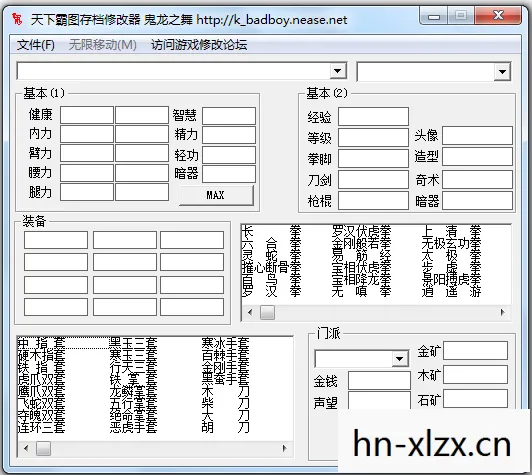This screenshot has width=532, height=475.
Task: Open the 文件(F) menu
Action: coord(36,45)
